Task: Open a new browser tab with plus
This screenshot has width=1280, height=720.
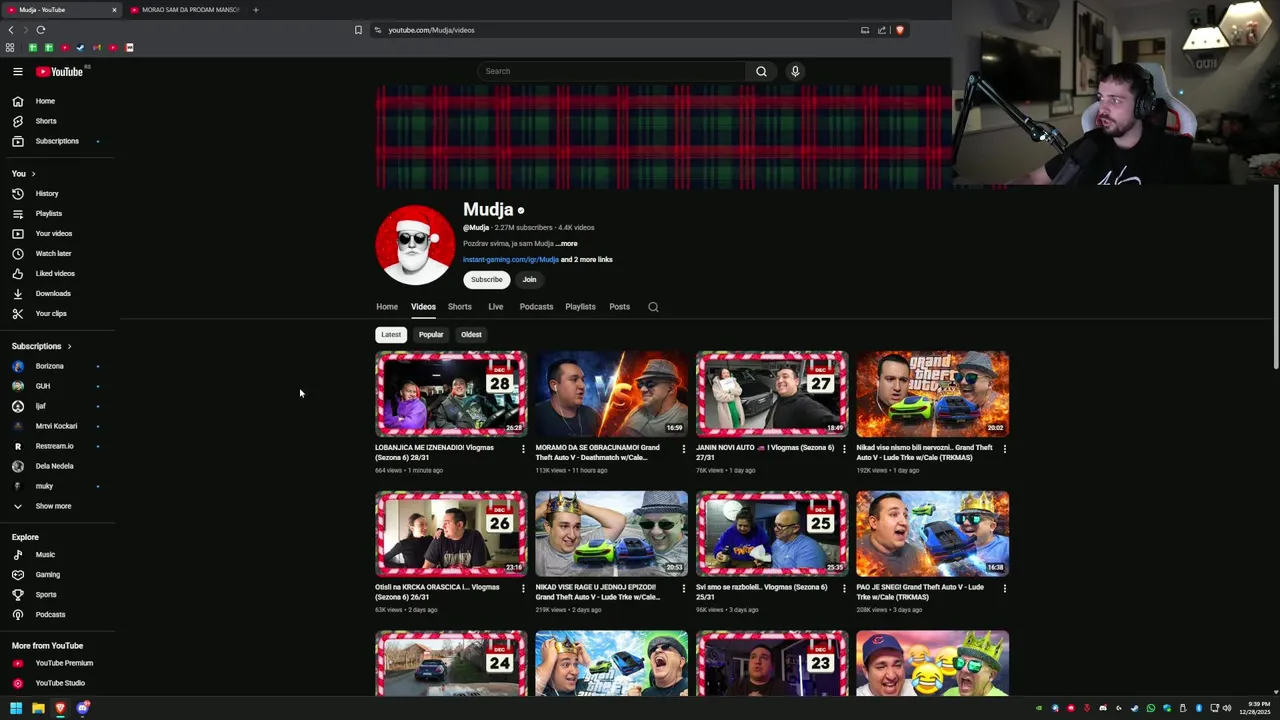Action: pos(255,10)
